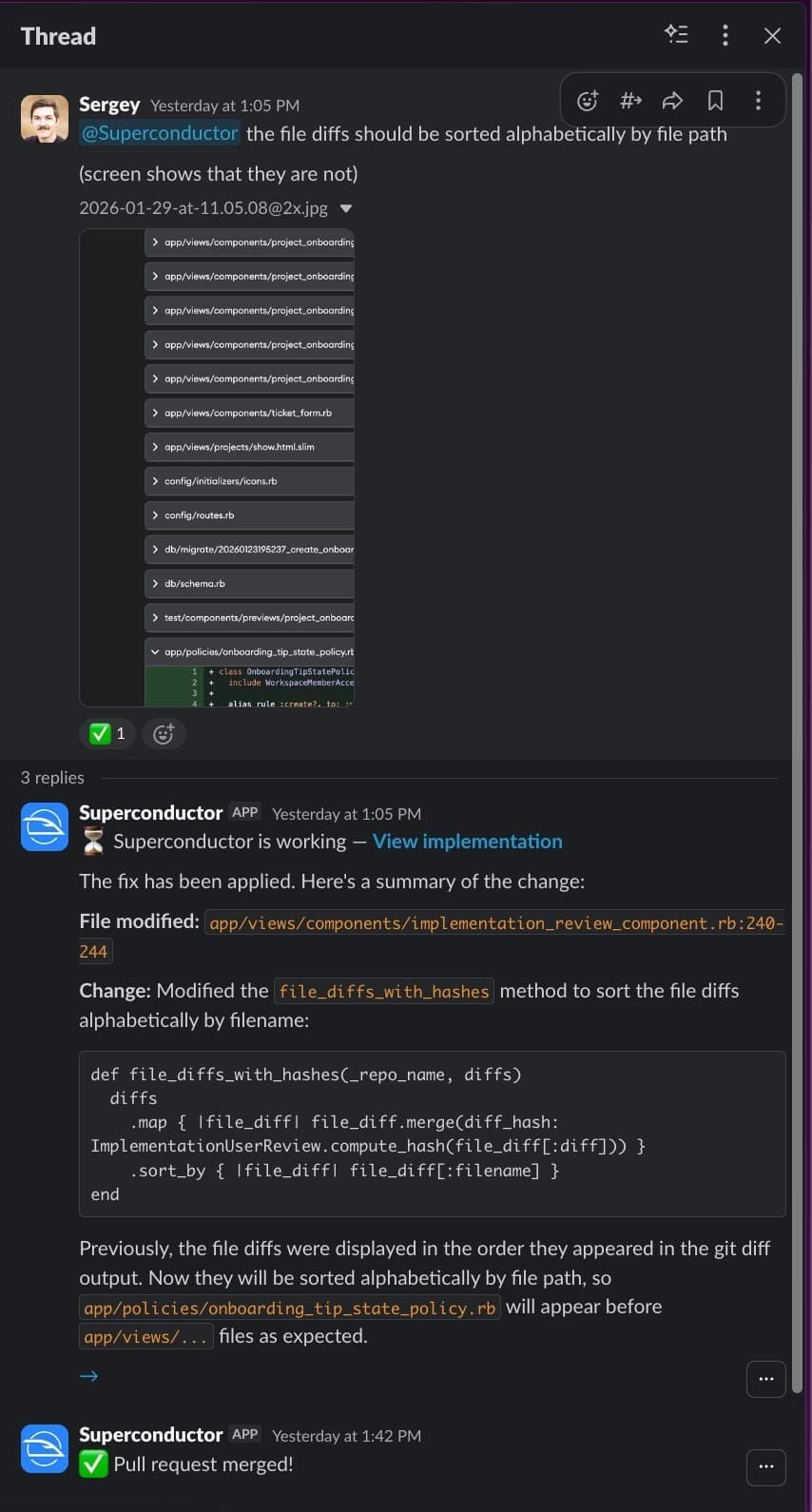This screenshot has height=1512, width=812.
Task: Click Superconductor avatar on first reply
Action: coord(45,826)
